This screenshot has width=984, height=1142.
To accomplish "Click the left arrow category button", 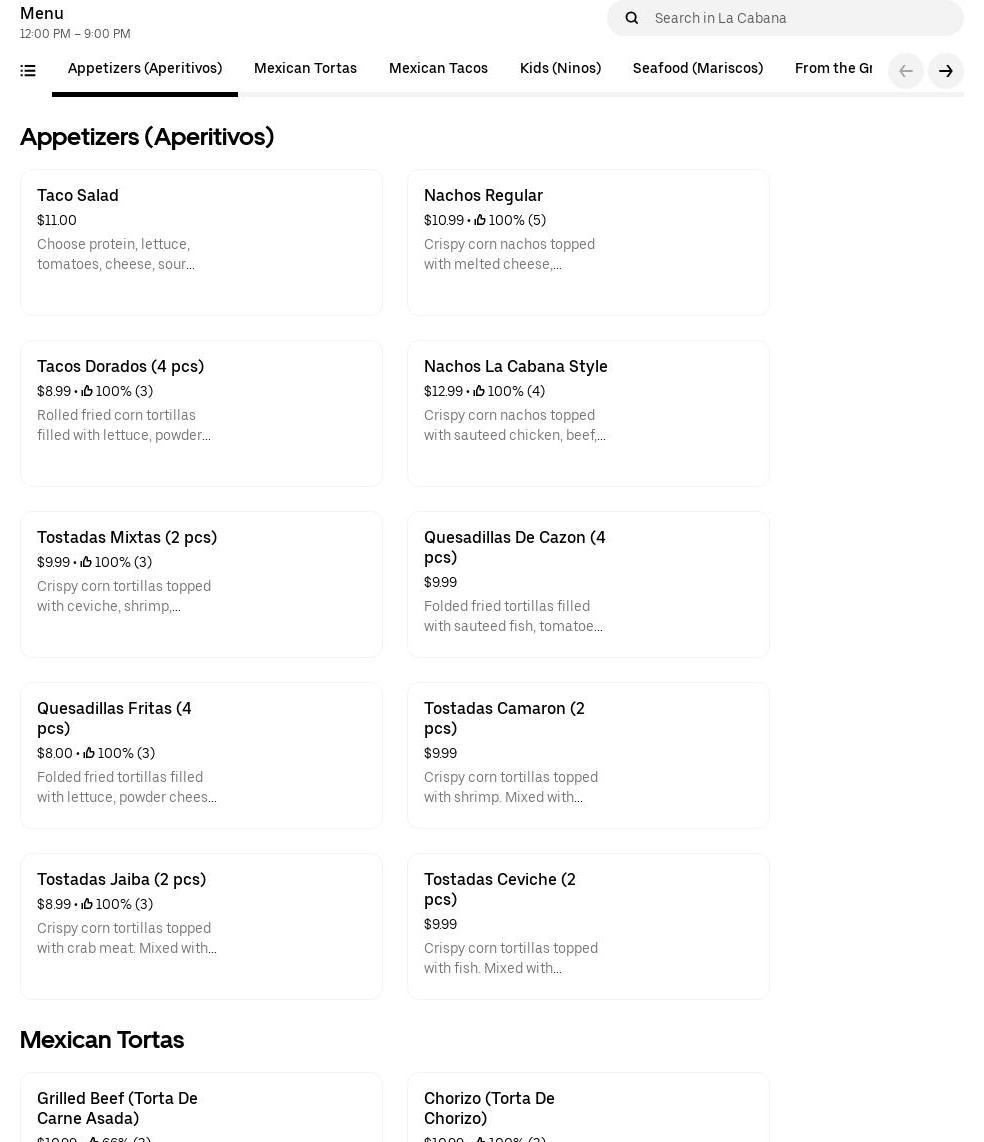I will [x=905, y=71].
